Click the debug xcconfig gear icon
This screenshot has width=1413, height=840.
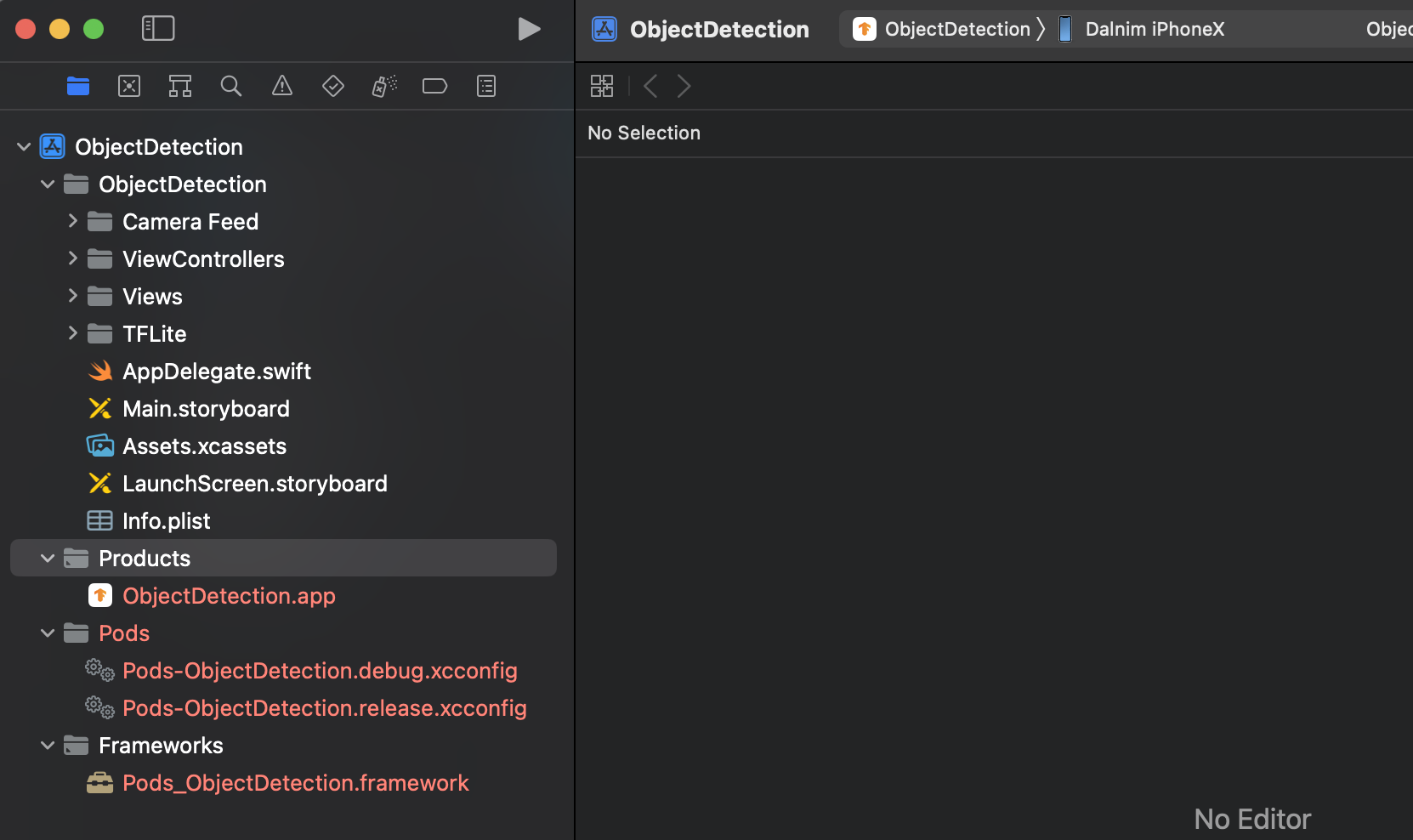click(100, 670)
